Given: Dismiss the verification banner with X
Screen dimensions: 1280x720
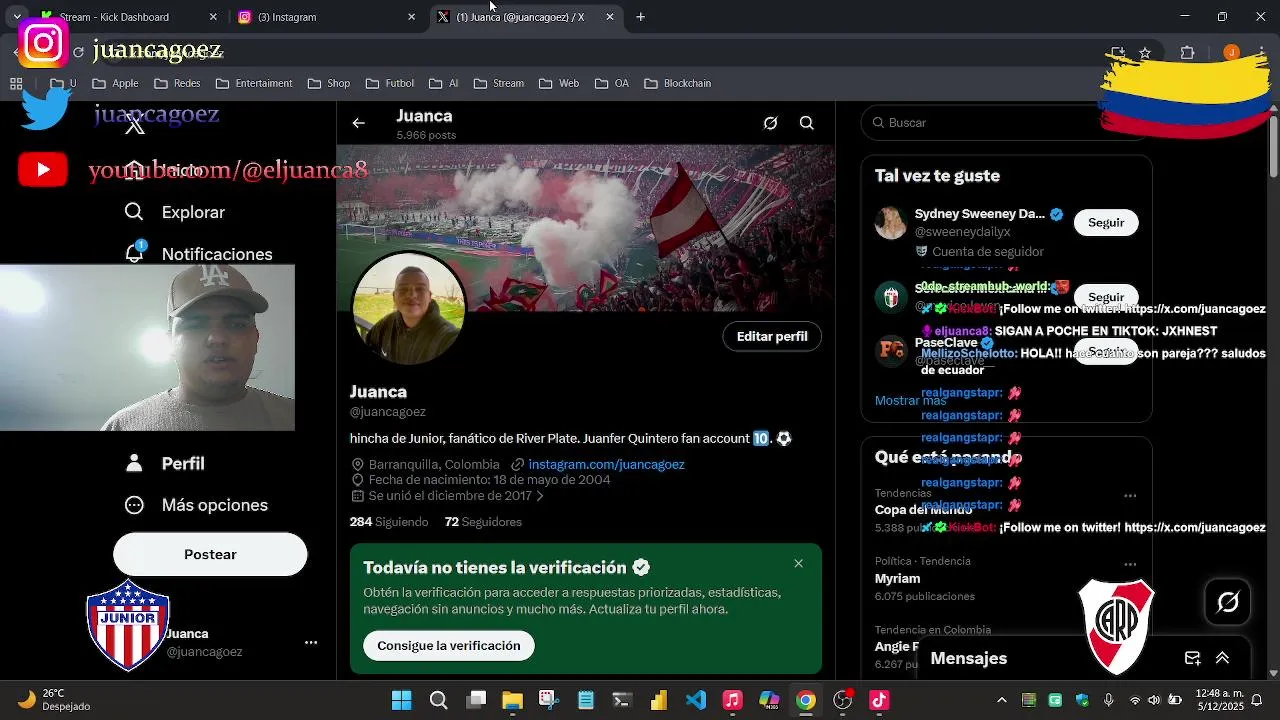Looking at the screenshot, I should pyautogui.click(x=798, y=564).
